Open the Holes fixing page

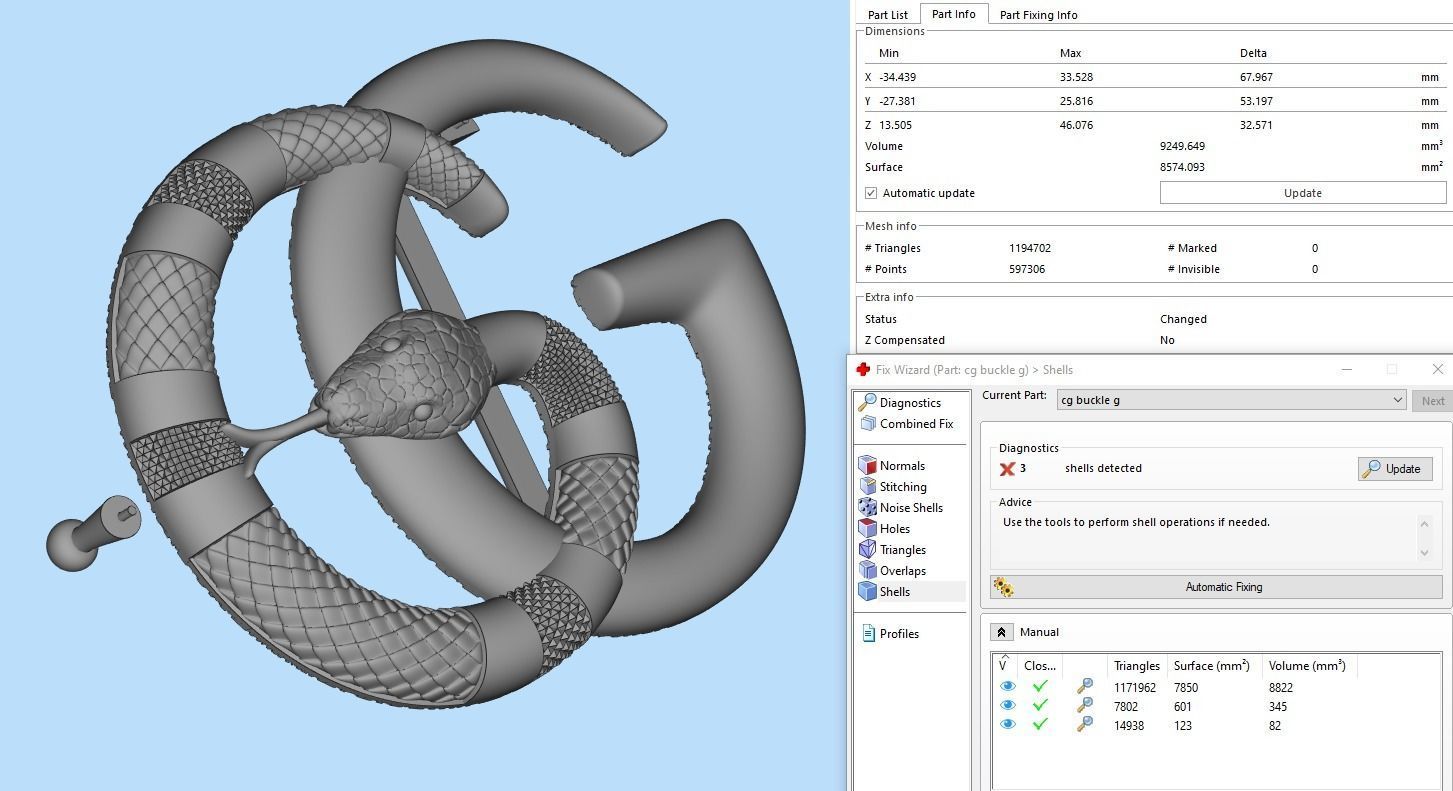coord(885,528)
